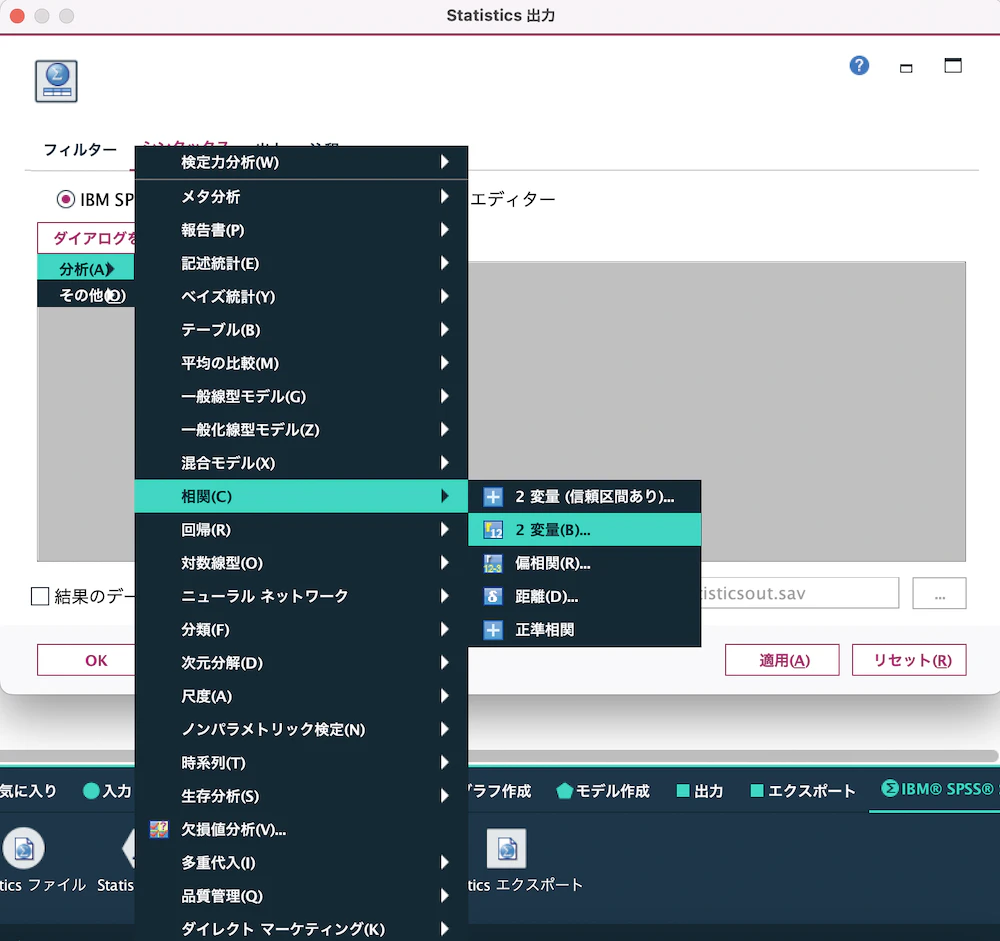This screenshot has width=1000, height=941.
Task: Select 一般化線型モデル(Z) menu entry
Action: click(301, 429)
